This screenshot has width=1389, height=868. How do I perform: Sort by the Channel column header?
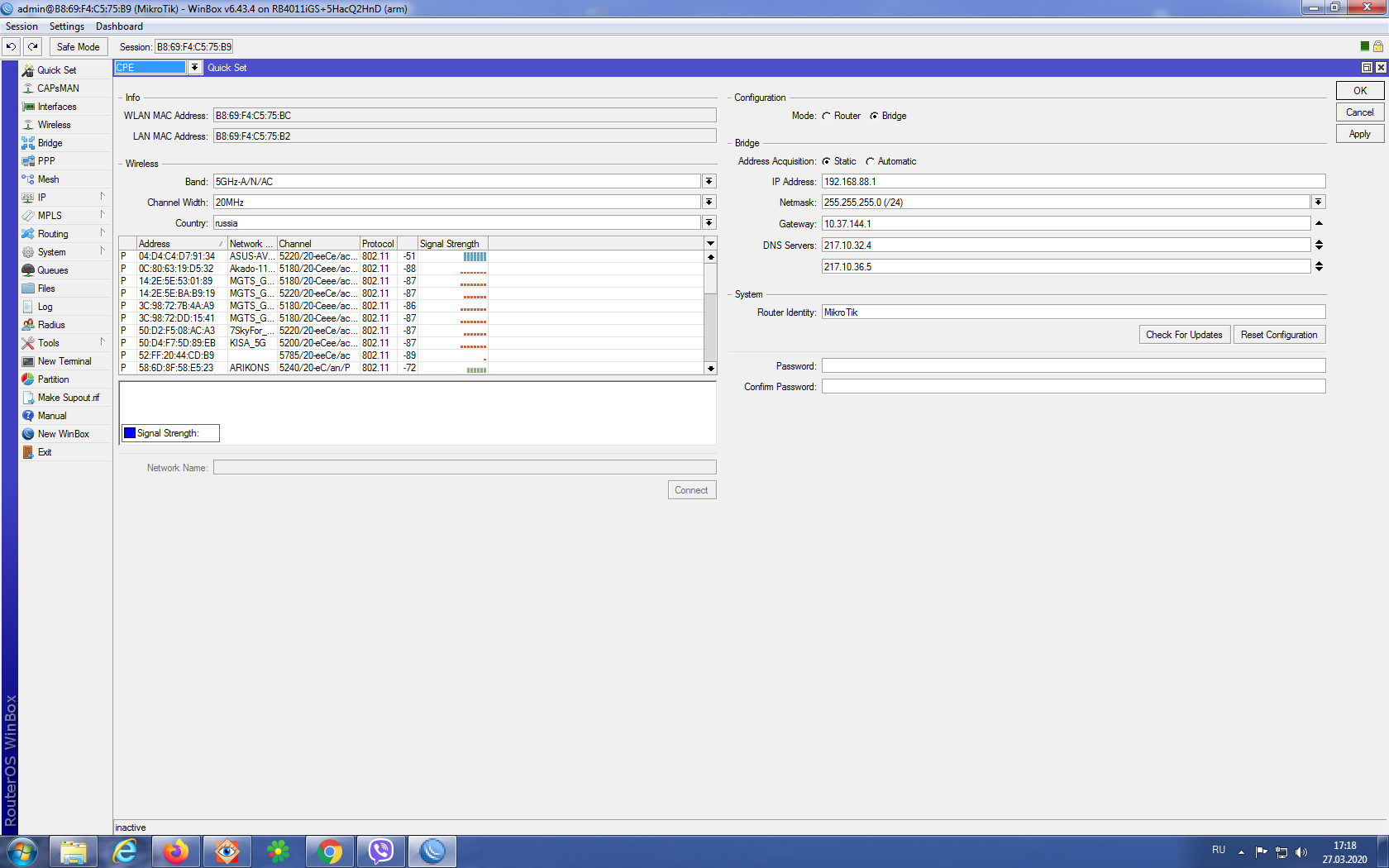pyautogui.click(x=318, y=243)
